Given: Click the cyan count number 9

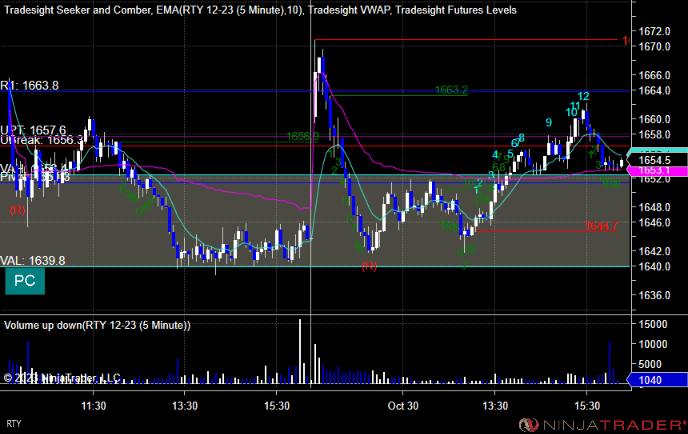Looking at the screenshot, I should tap(548, 122).
